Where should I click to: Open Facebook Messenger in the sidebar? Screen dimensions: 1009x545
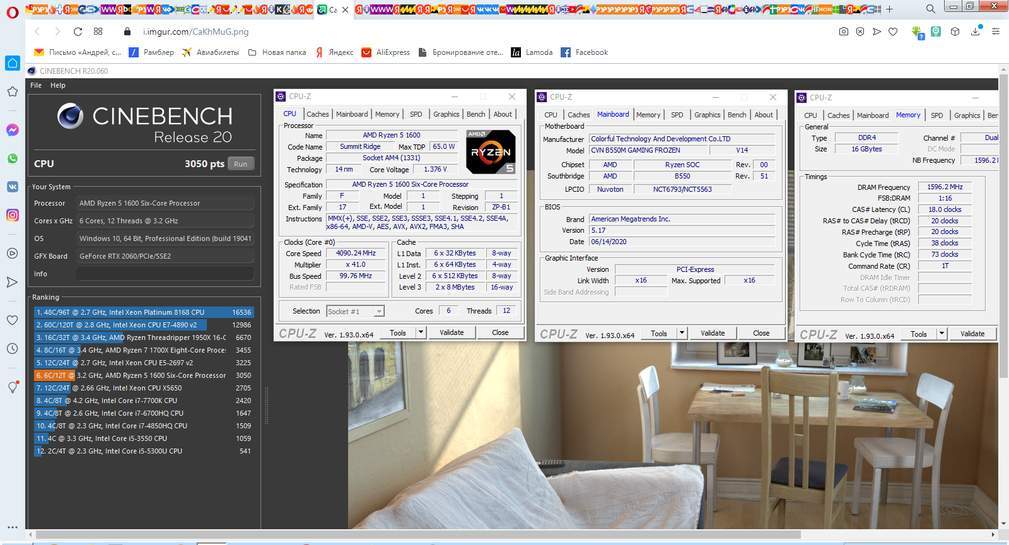(x=12, y=130)
